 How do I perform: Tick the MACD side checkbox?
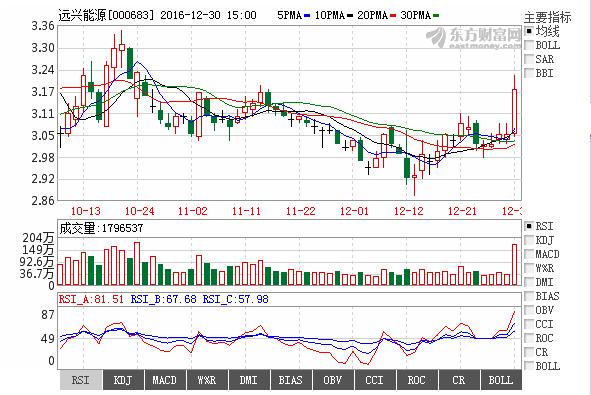(x=530, y=254)
